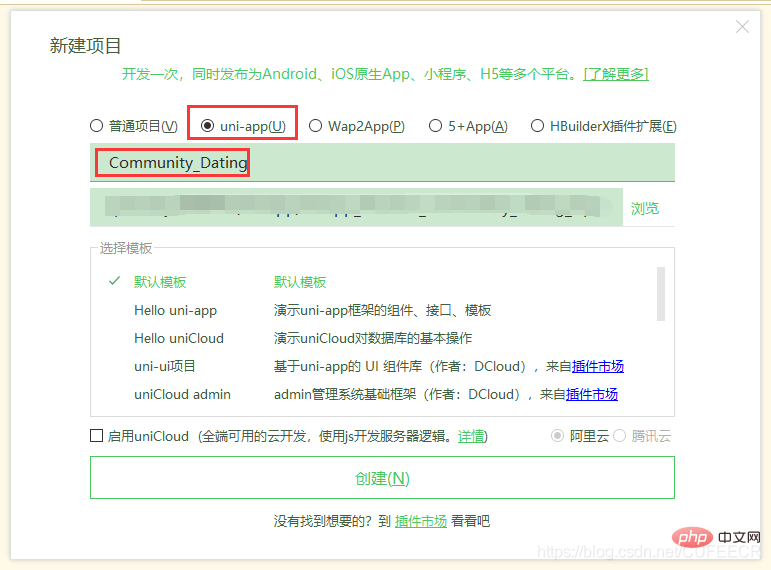This screenshot has width=771, height=570.
Task: Select the Hello uniCloud template
Action: point(179,338)
